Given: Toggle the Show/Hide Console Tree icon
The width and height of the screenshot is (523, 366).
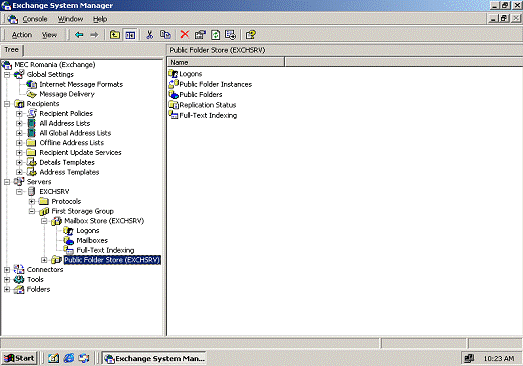Looking at the screenshot, I should point(130,35).
